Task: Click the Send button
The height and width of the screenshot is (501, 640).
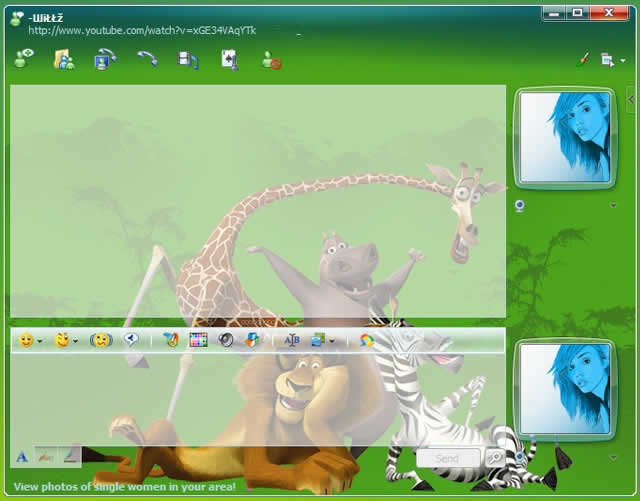Action: point(448,458)
